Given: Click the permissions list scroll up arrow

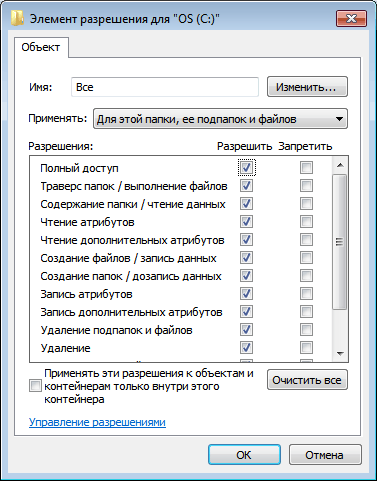Looking at the screenshot, I should [x=340, y=165].
